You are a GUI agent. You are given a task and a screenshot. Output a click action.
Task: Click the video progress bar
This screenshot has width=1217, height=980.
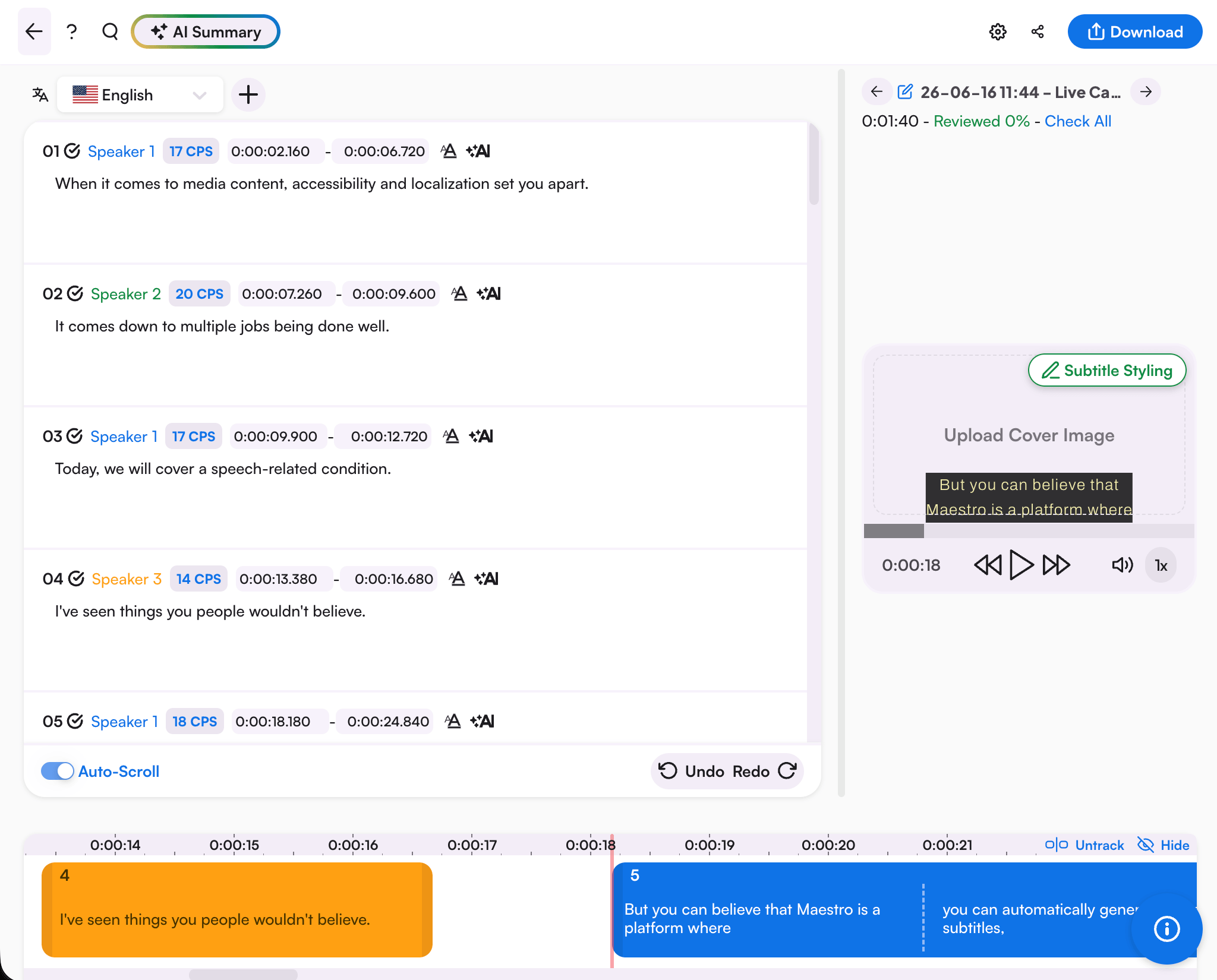[x=1029, y=530]
